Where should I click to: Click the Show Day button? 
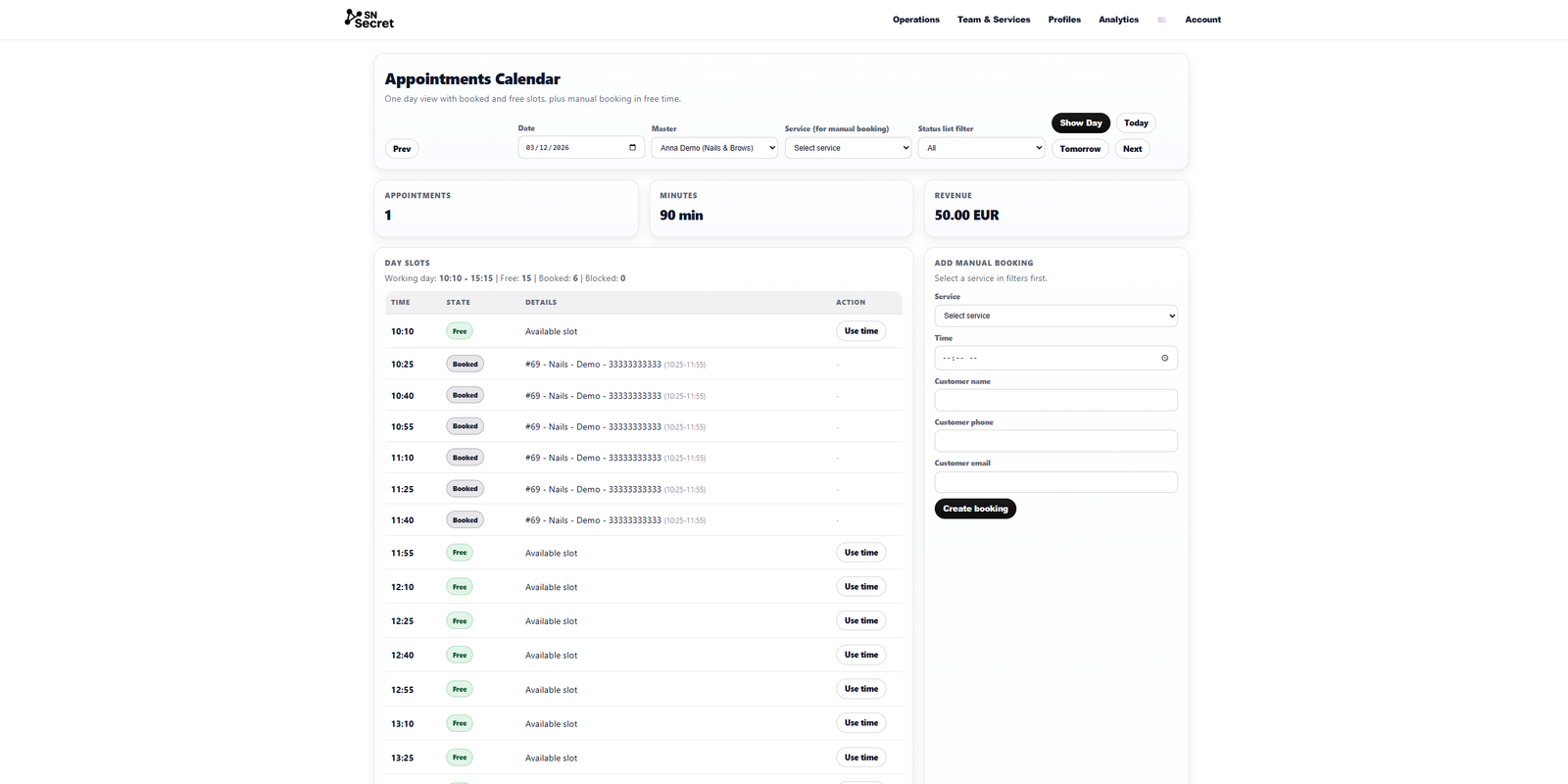1081,122
